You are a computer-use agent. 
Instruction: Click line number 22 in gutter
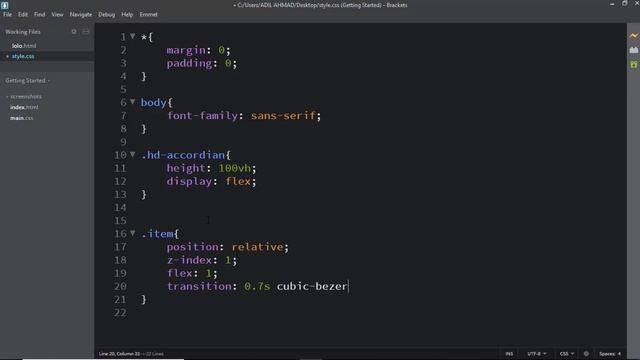120,313
